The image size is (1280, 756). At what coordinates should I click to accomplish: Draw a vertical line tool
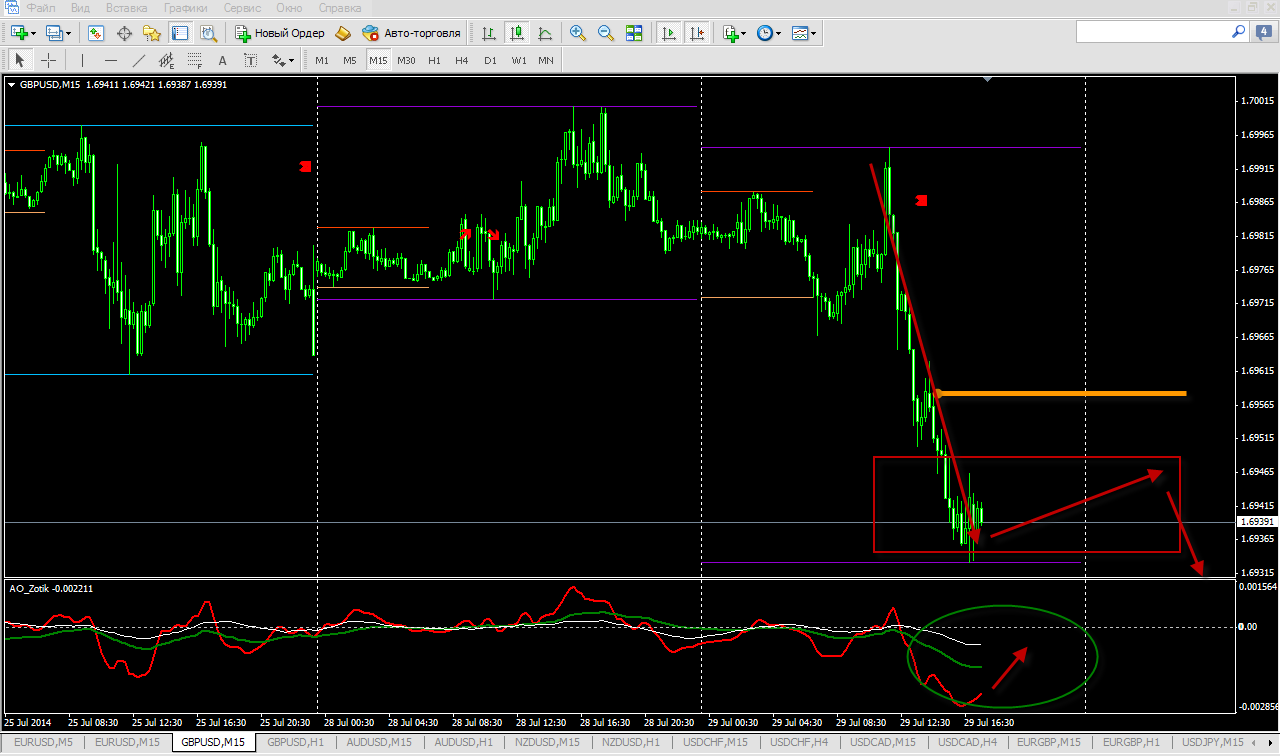(82, 60)
